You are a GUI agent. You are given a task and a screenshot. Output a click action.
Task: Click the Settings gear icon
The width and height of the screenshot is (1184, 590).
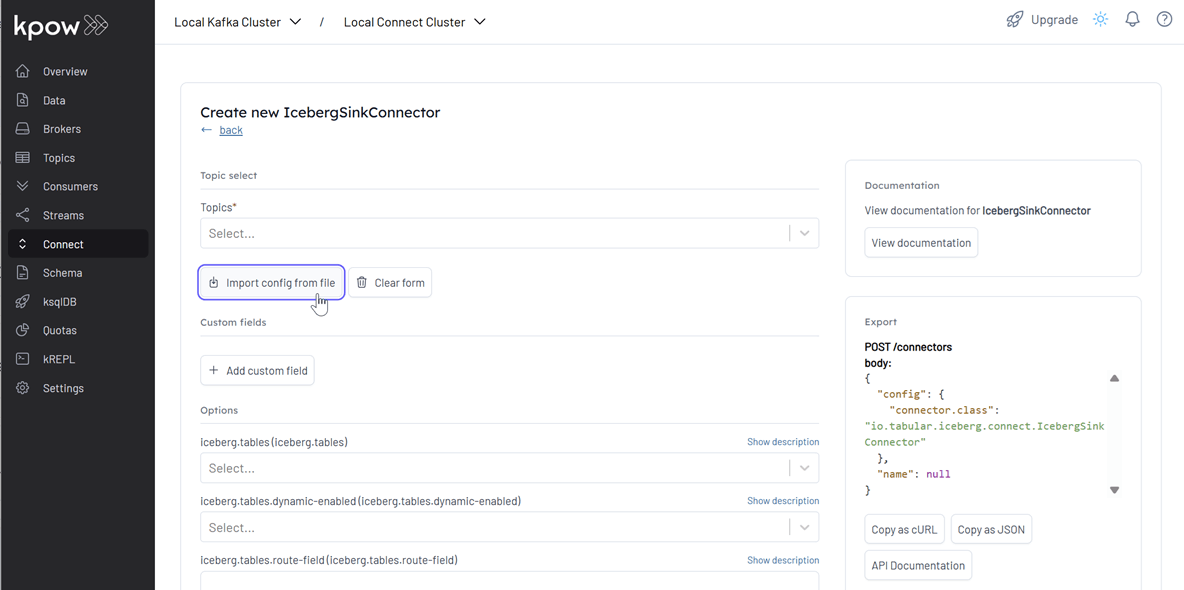click(23, 388)
